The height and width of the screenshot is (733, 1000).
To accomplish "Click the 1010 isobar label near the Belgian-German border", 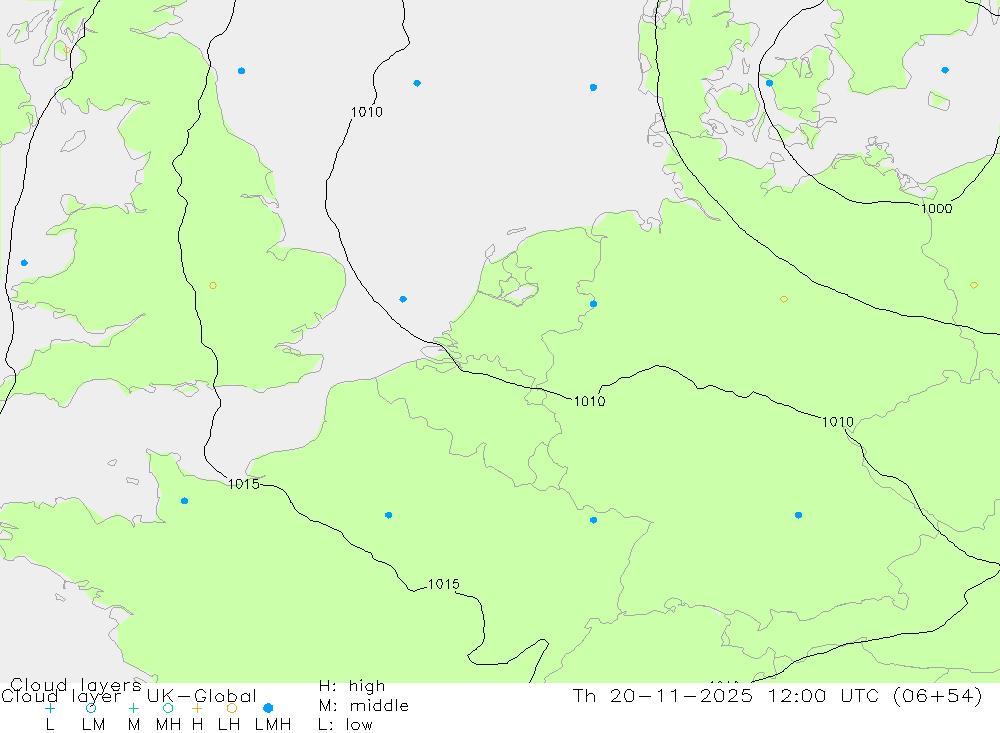I will [589, 401].
